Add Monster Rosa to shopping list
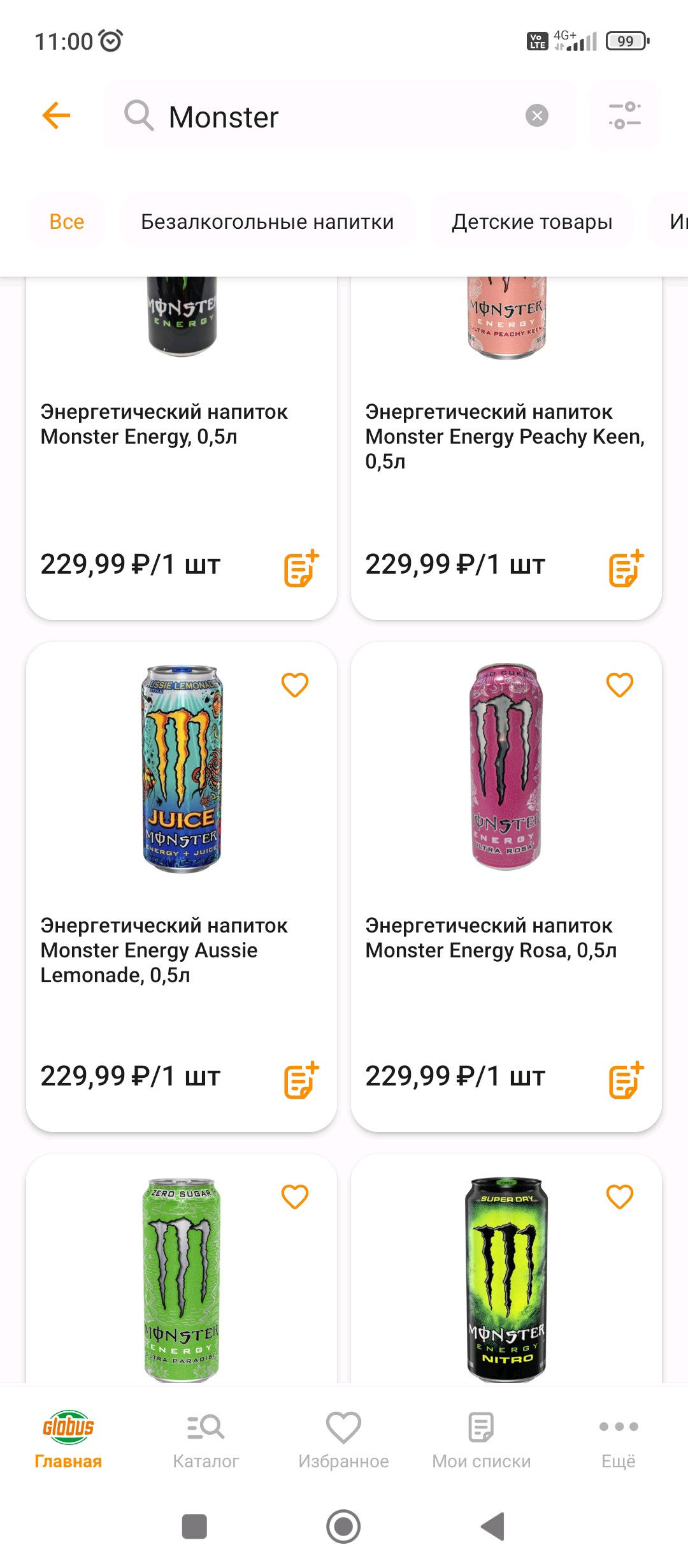Screen dimensions: 688x1568 click(626, 1080)
